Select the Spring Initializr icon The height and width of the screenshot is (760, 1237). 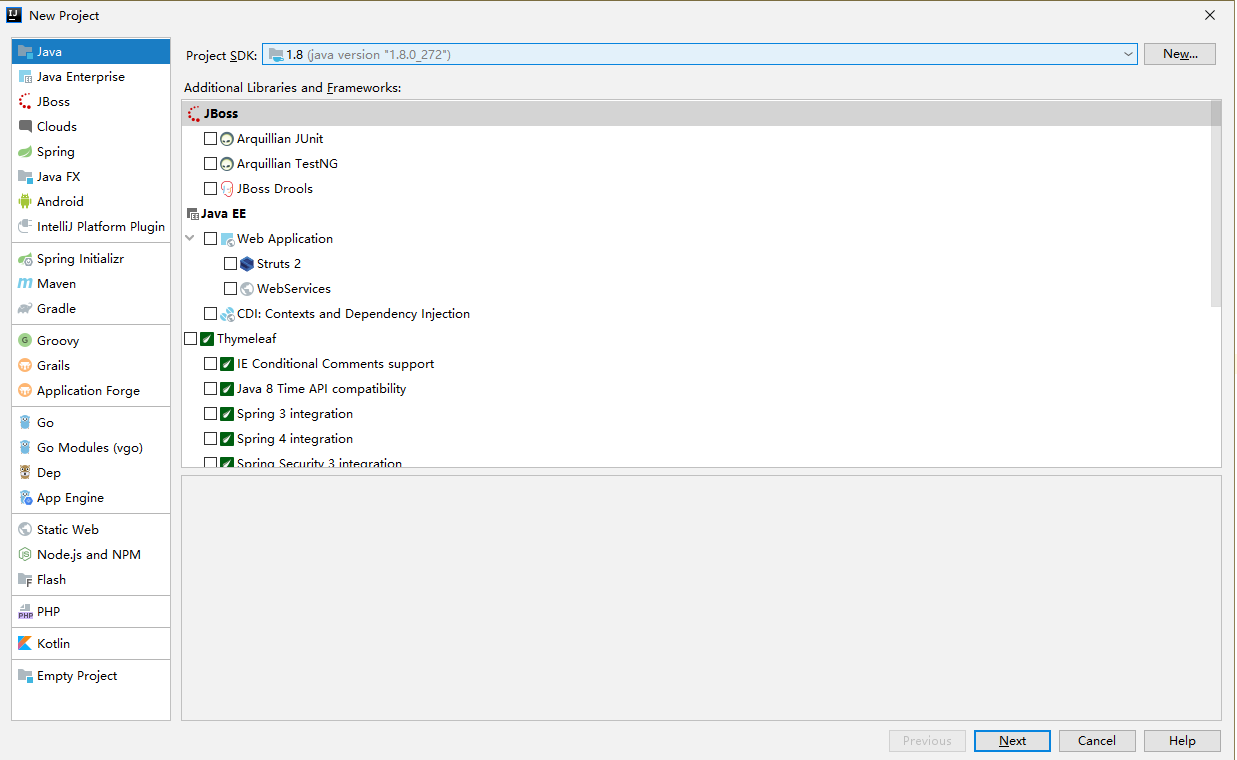pyautogui.click(x=25, y=259)
